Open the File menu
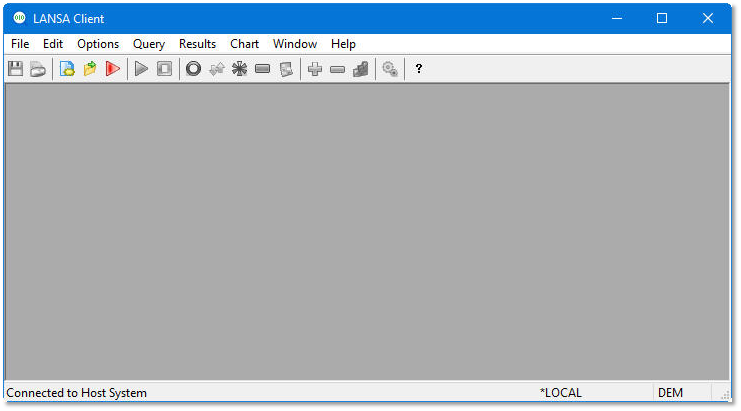 [20, 44]
